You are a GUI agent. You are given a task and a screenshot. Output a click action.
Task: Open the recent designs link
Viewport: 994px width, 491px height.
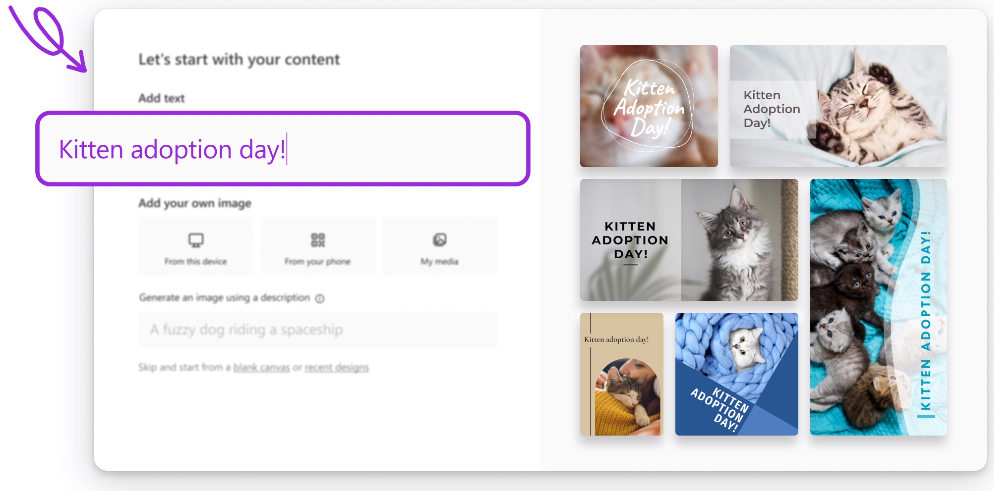(337, 367)
